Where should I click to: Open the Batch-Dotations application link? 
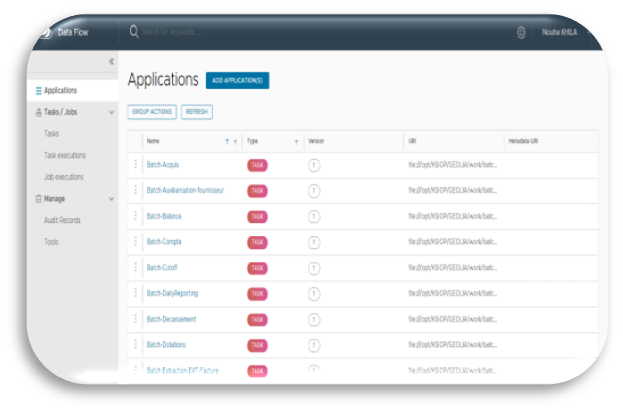pos(166,344)
